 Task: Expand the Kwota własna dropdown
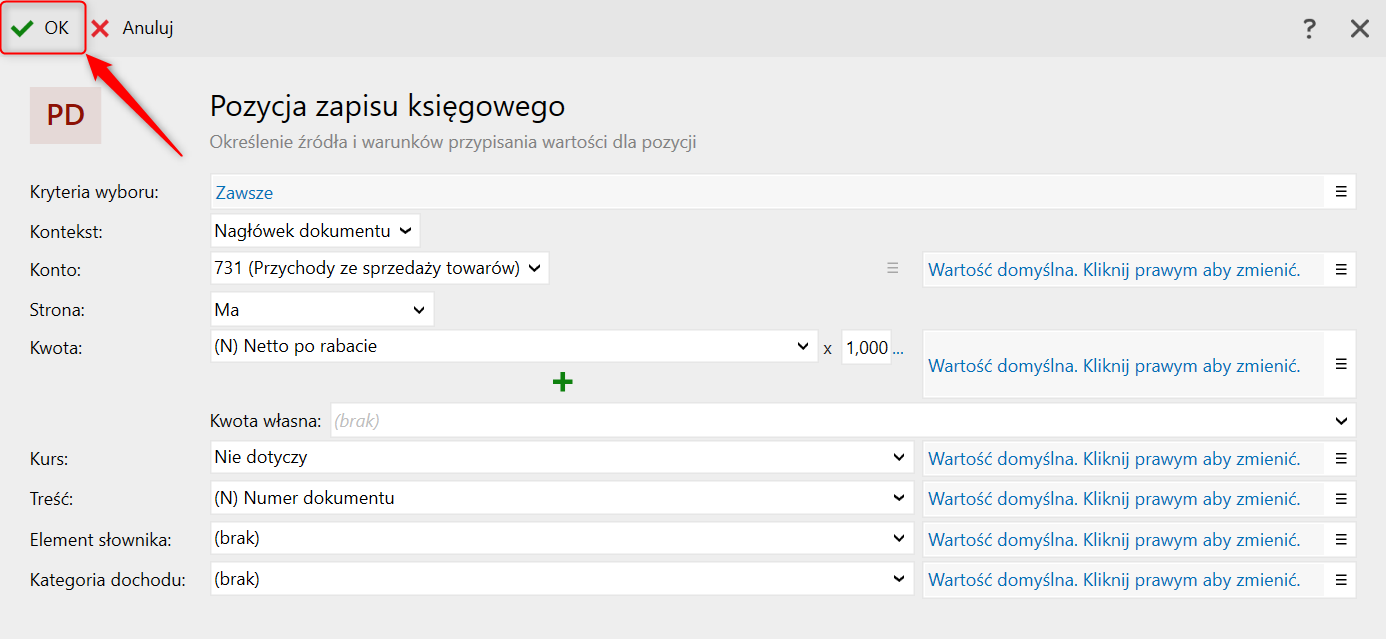pyautogui.click(x=841, y=421)
